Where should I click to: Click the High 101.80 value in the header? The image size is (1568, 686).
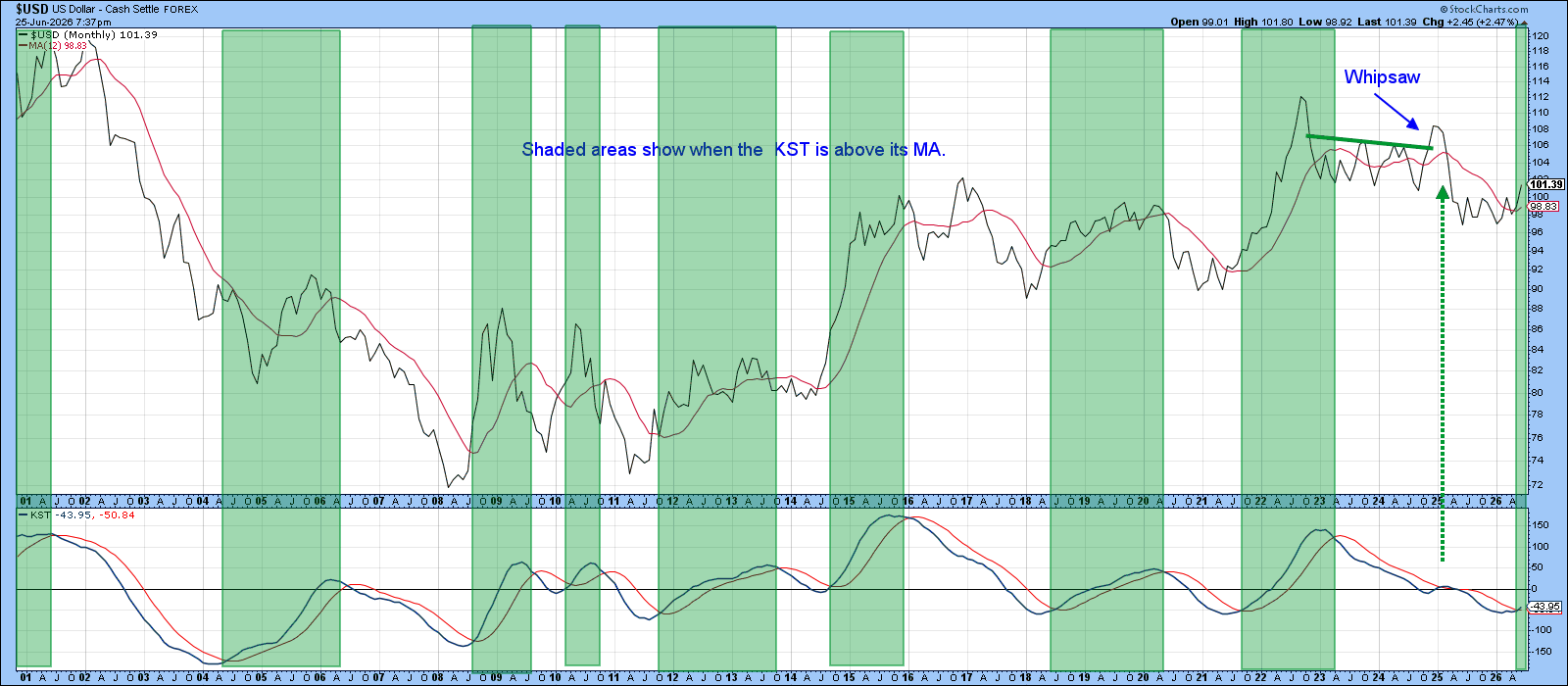point(1263,22)
